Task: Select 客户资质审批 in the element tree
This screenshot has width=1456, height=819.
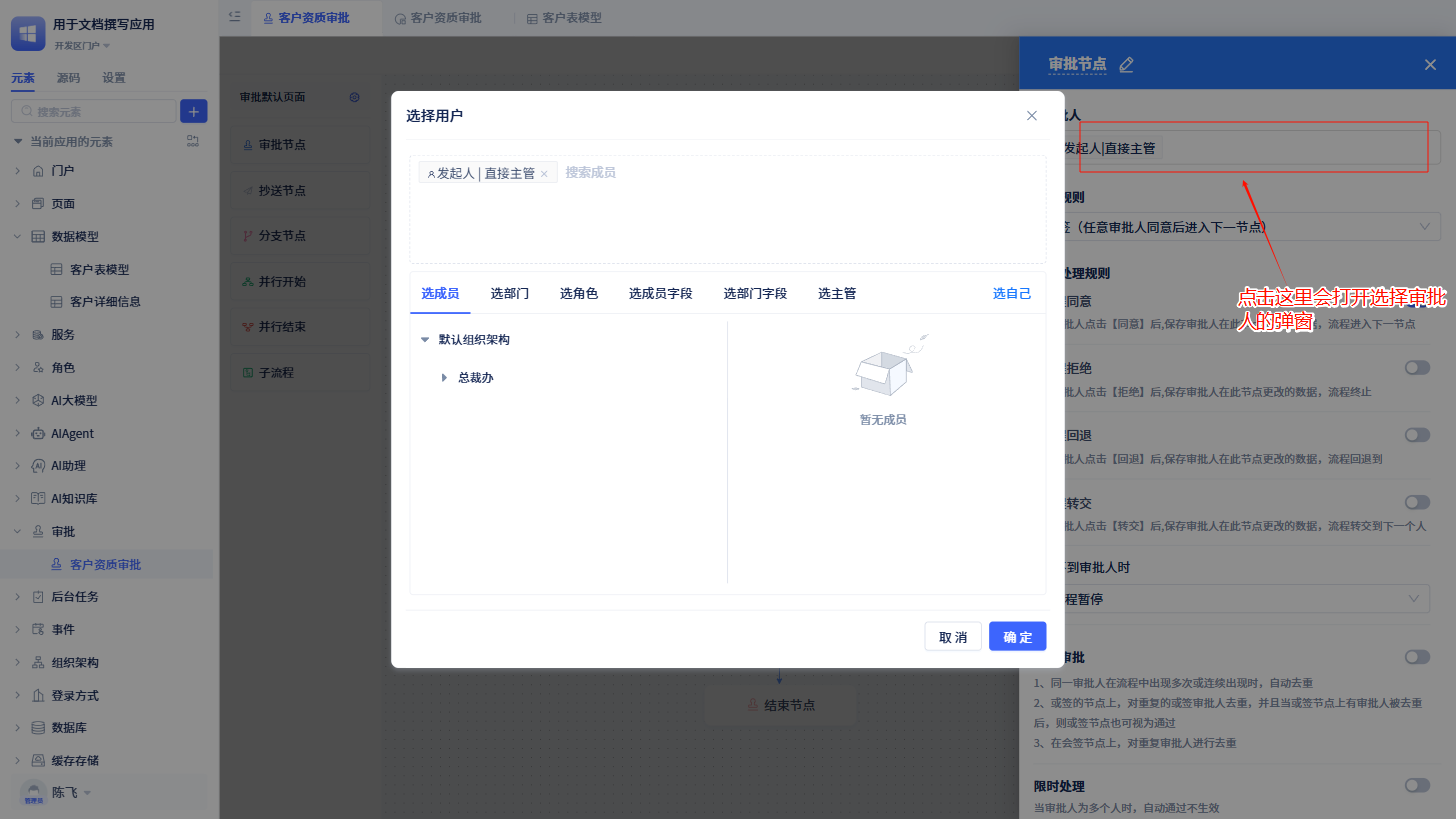Action: pyautogui.click(x=105, y=564)
